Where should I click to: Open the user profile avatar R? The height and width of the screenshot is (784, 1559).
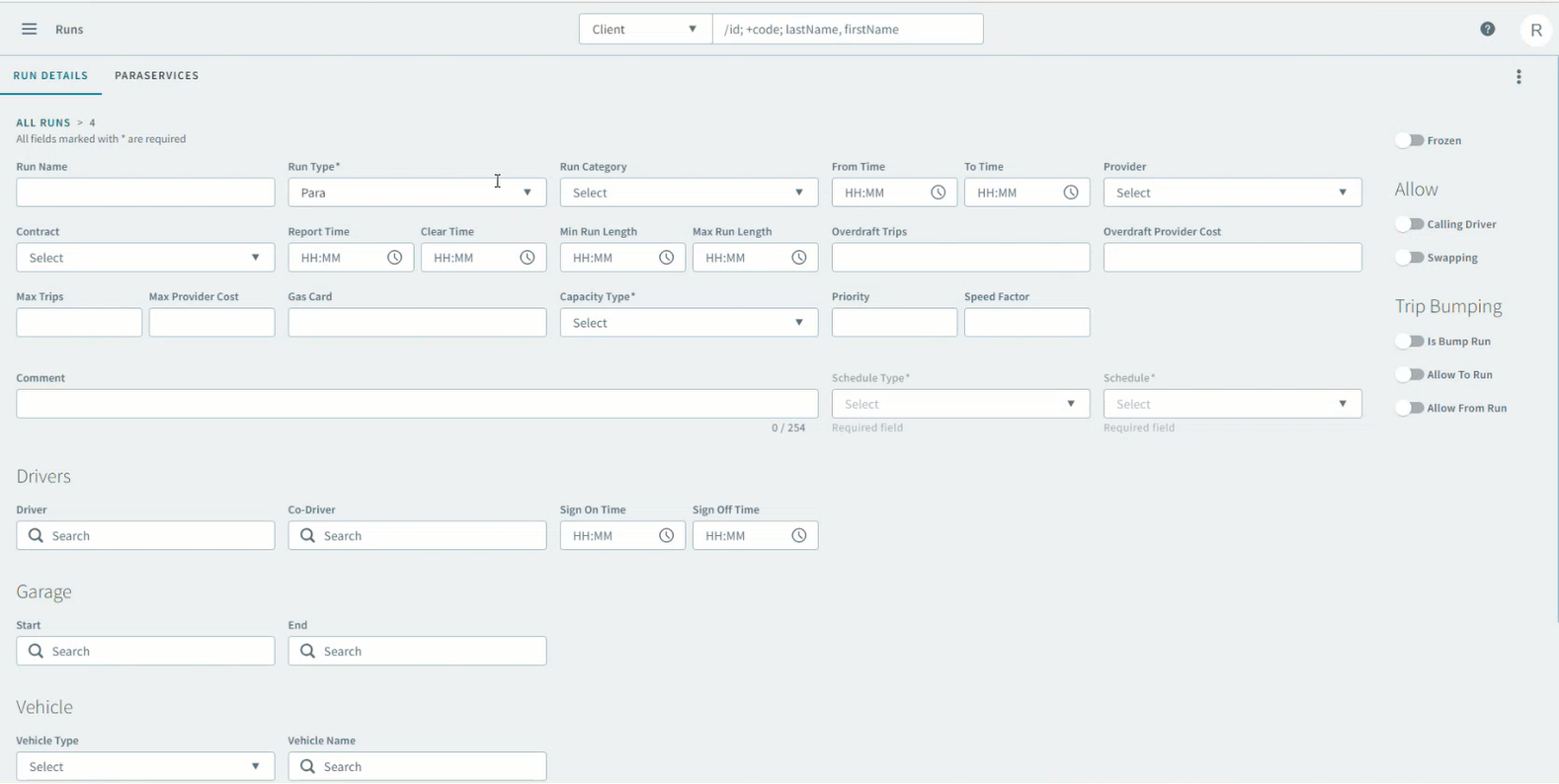[x=1535, y=30]
